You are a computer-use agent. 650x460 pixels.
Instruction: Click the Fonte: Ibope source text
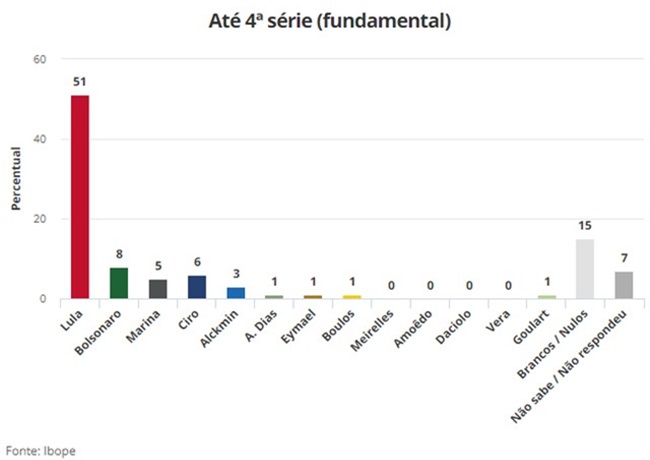[x=40, y=450]
